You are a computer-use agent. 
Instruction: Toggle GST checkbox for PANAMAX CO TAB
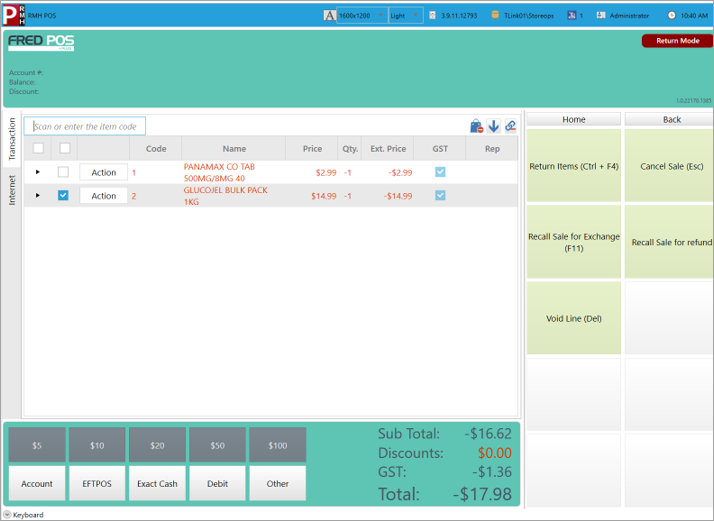tap(440, 172)
